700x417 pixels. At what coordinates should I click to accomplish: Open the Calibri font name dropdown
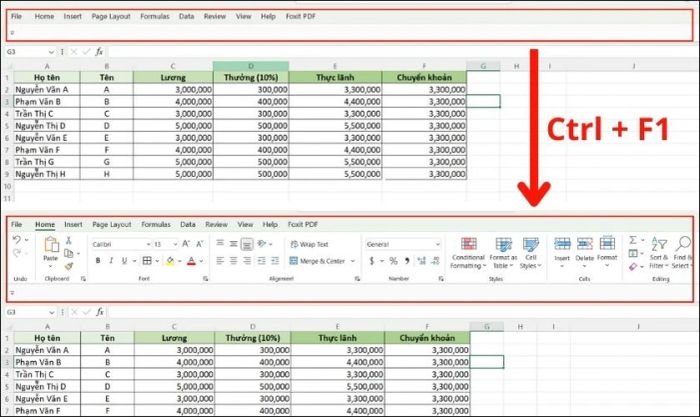(x=148, y=244)
